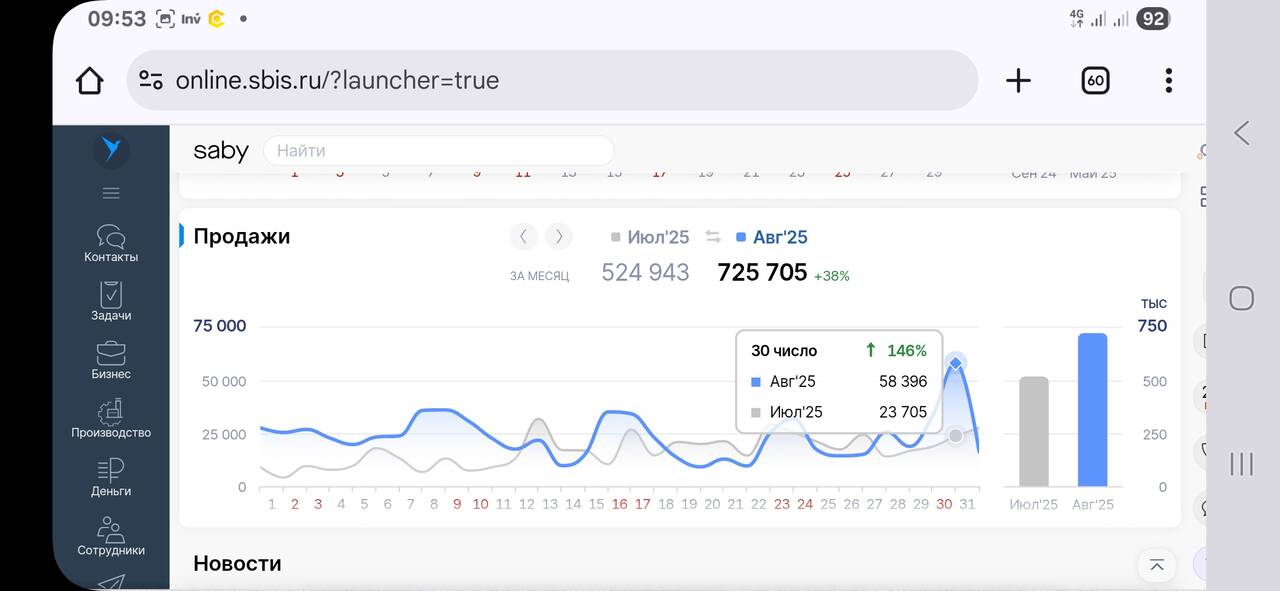This screenshot has height=591, width=1280.
Task: Click the Авг'25 blue bar in chart
Action: click(x=1092, y=410)
